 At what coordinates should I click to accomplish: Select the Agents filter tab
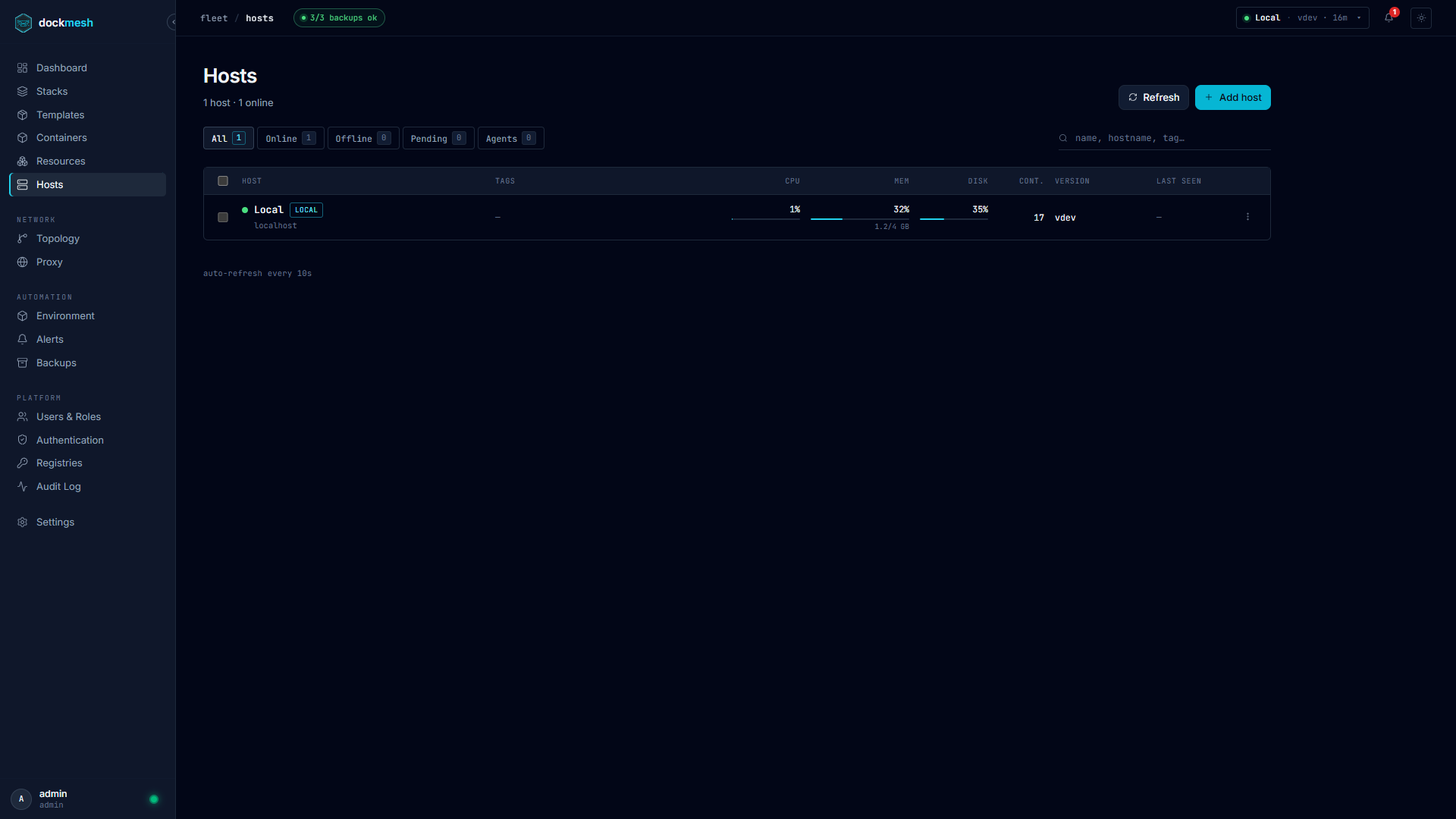511,138
